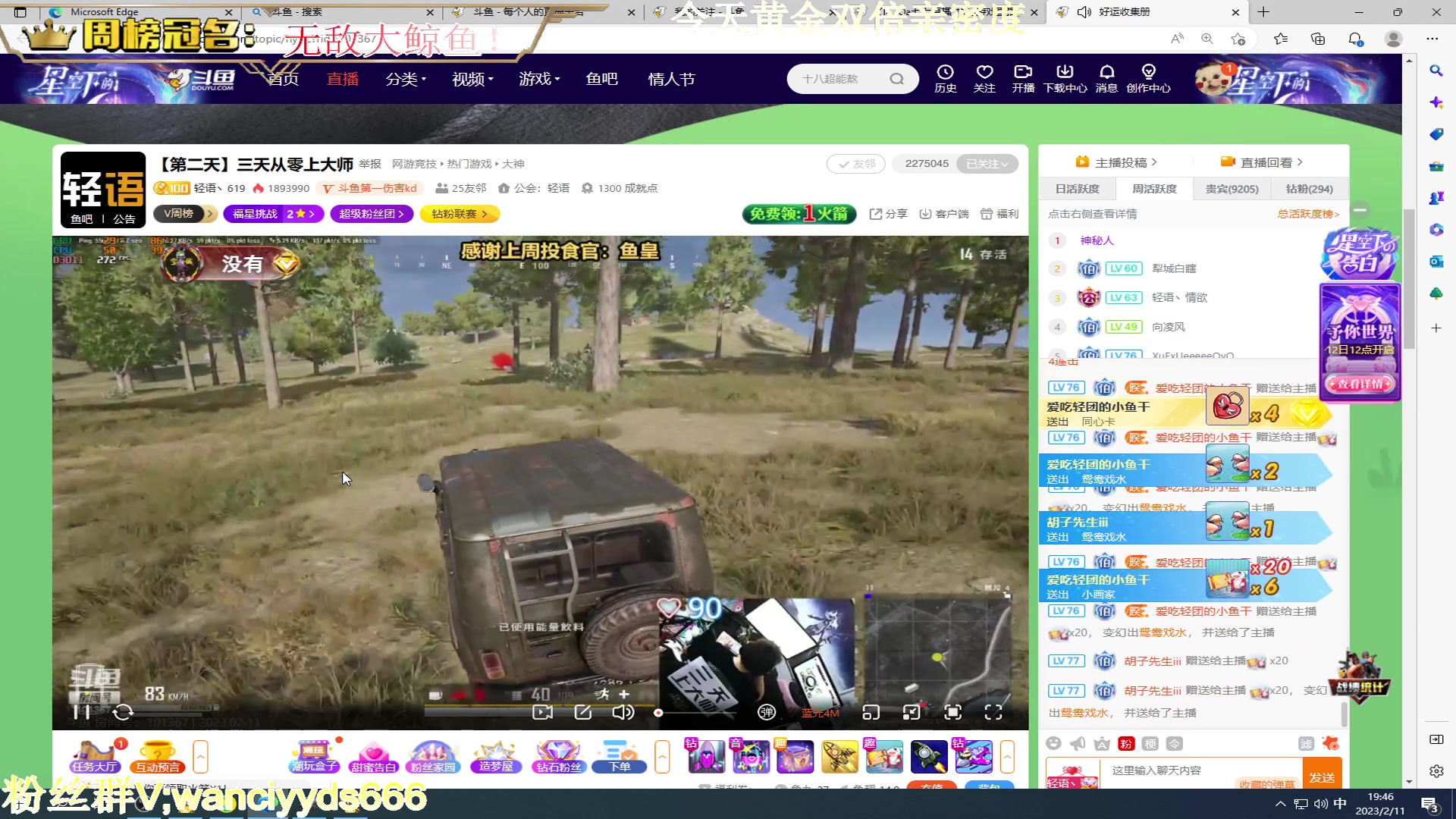Viewport: 1456px width, 819px height.
Task: Enter fullscreen mode in player
Action: [x=993, y=712]
